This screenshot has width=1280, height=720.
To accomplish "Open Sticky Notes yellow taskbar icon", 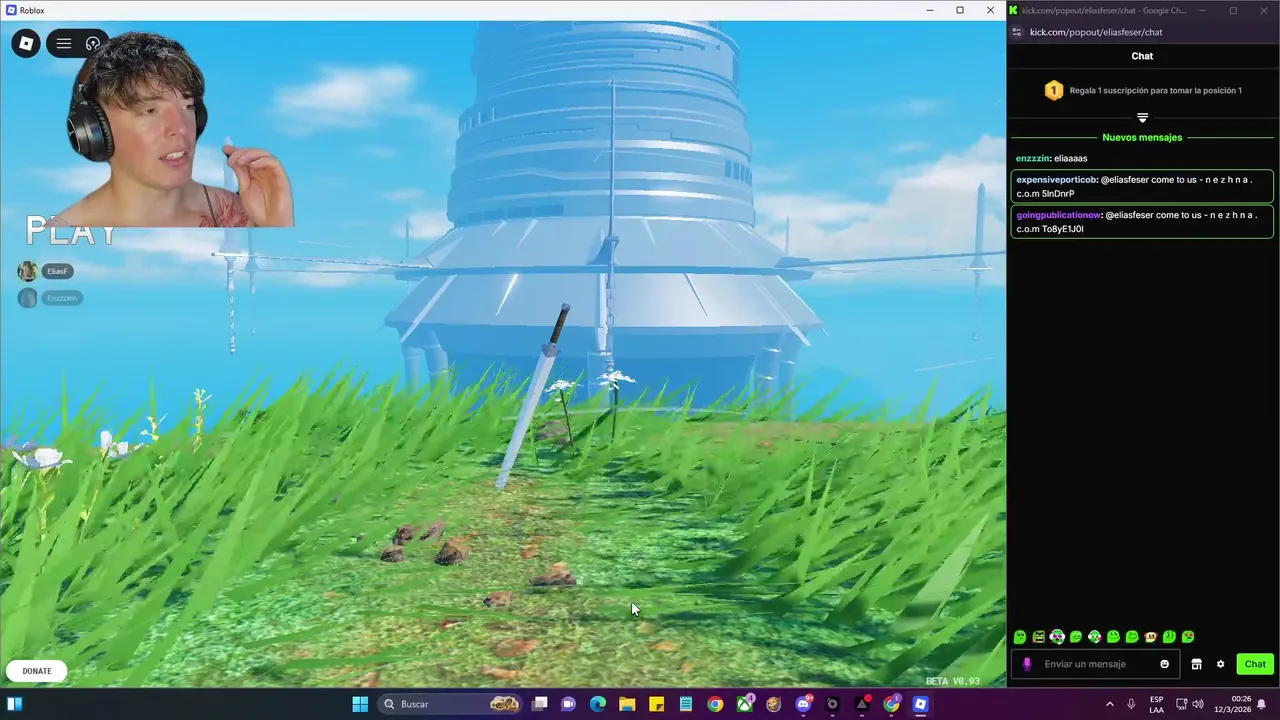I will (657, 704).
